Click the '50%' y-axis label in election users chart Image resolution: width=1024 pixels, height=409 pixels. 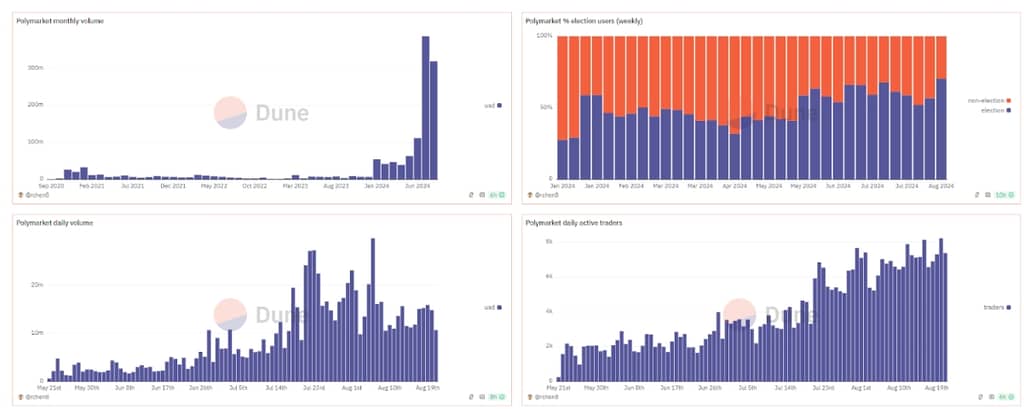547,107
